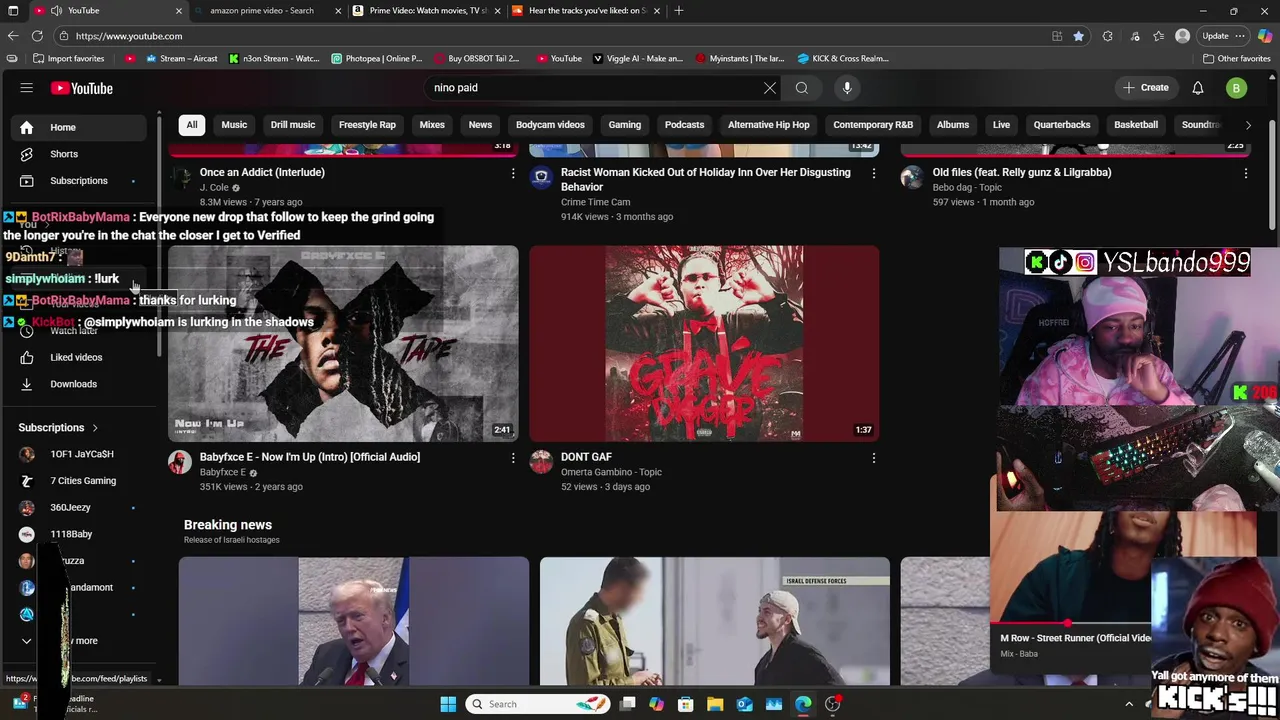
Task: Select the Gaming filter chip
Action: point(625,125)
